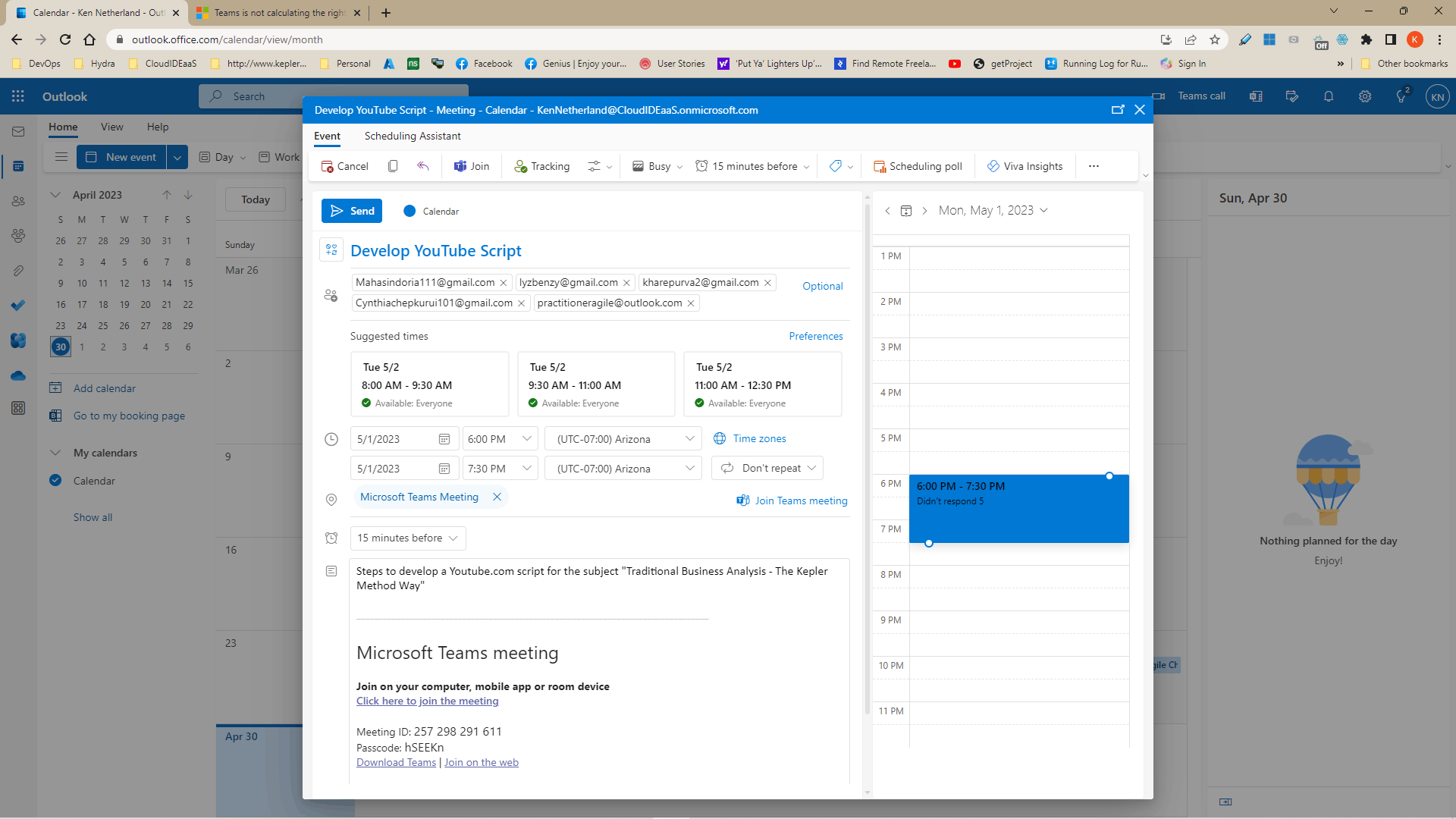
Task: Select Event tab
Action: (327, 136)
